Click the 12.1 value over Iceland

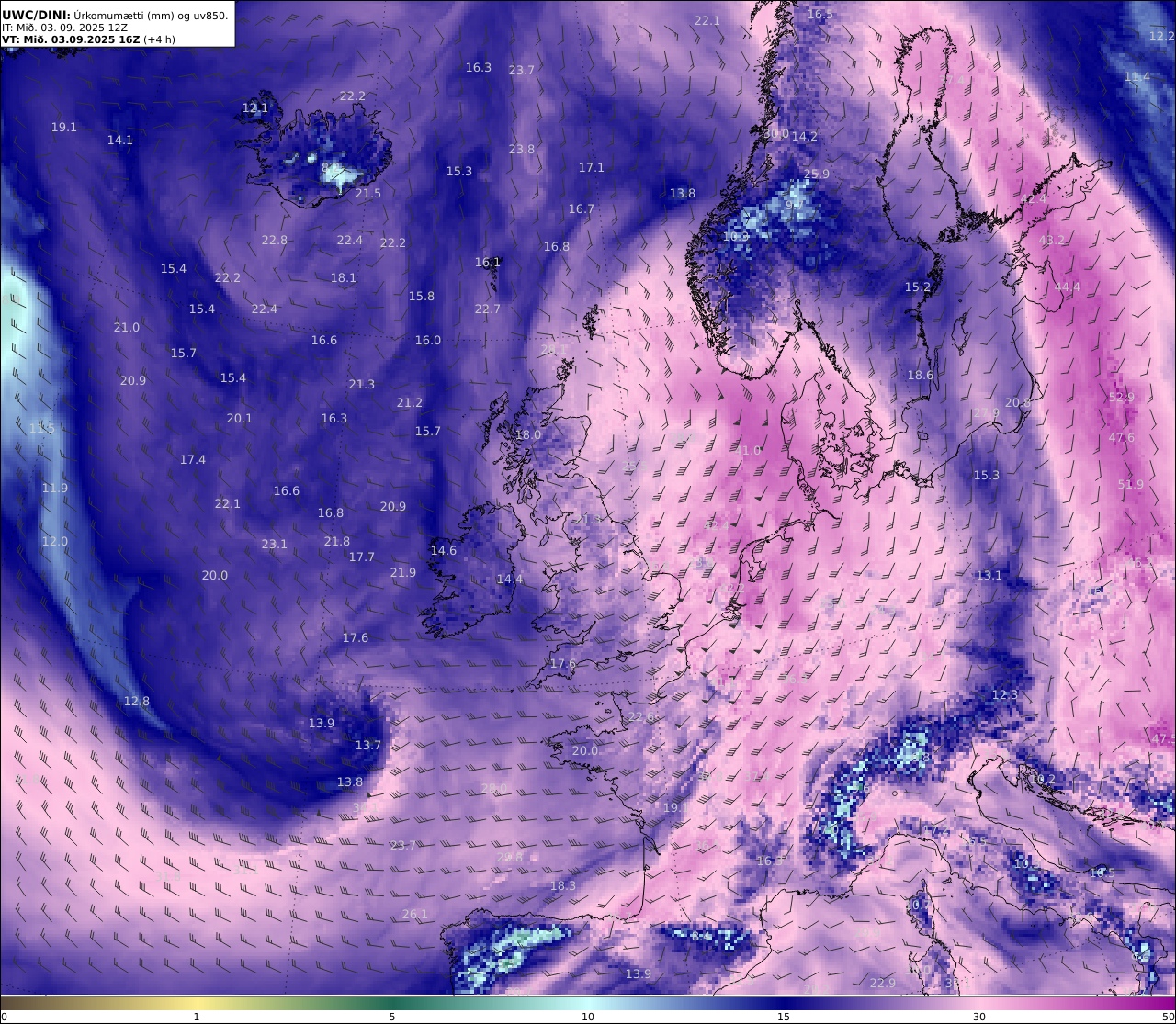[255, 108]
